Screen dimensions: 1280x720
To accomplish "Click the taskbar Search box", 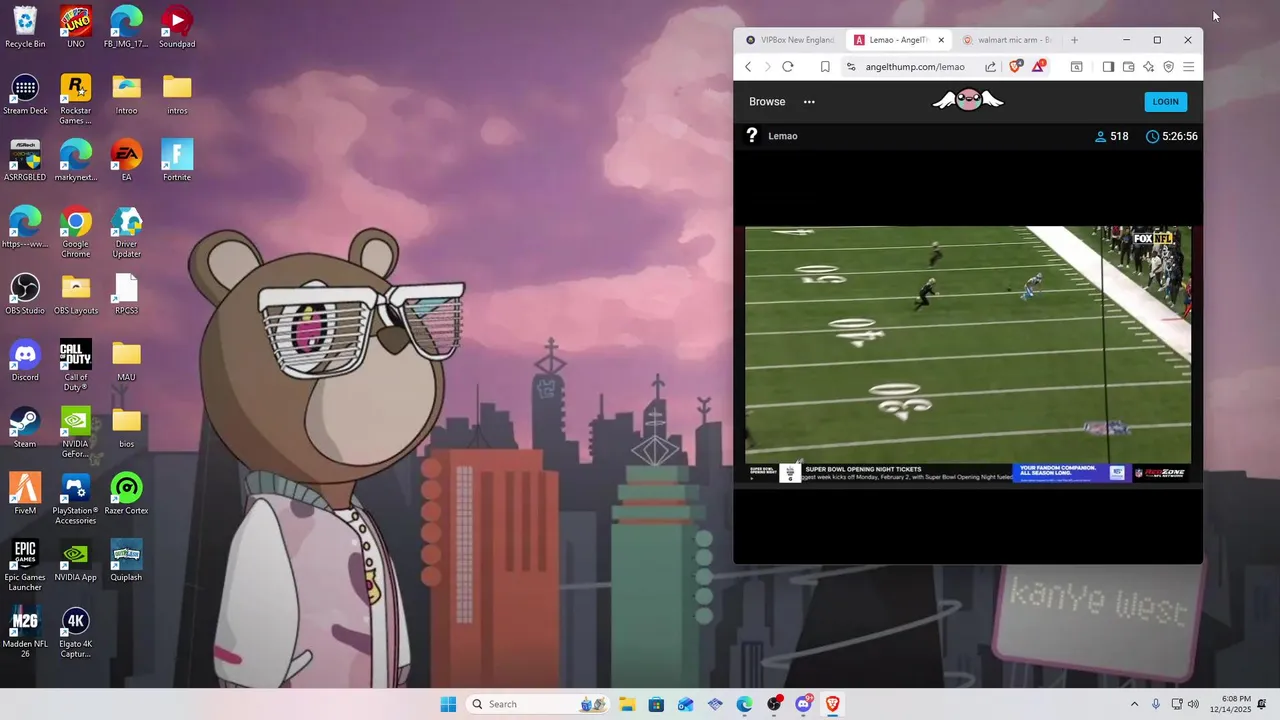I will [x=538, y=704].
